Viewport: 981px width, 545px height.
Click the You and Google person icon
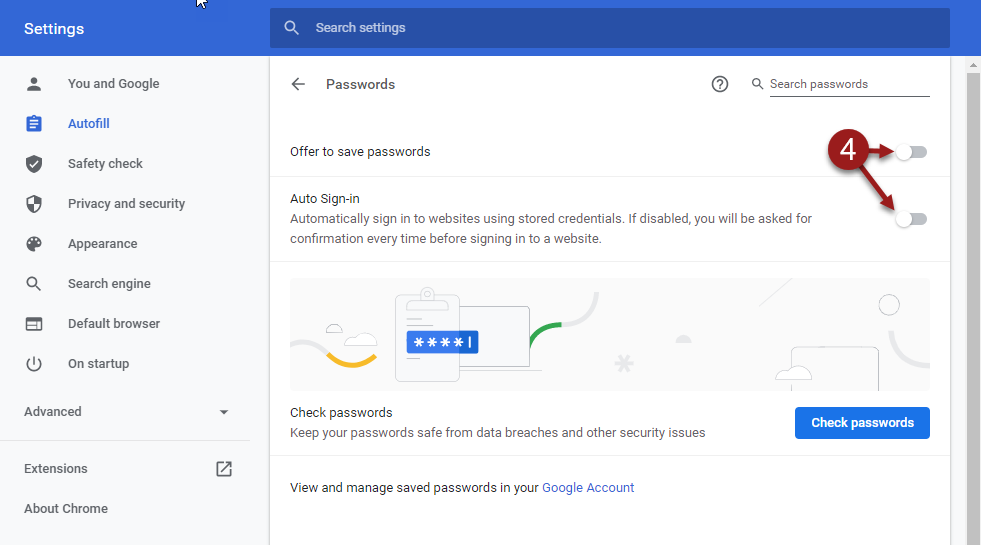[x=34, y=84]
